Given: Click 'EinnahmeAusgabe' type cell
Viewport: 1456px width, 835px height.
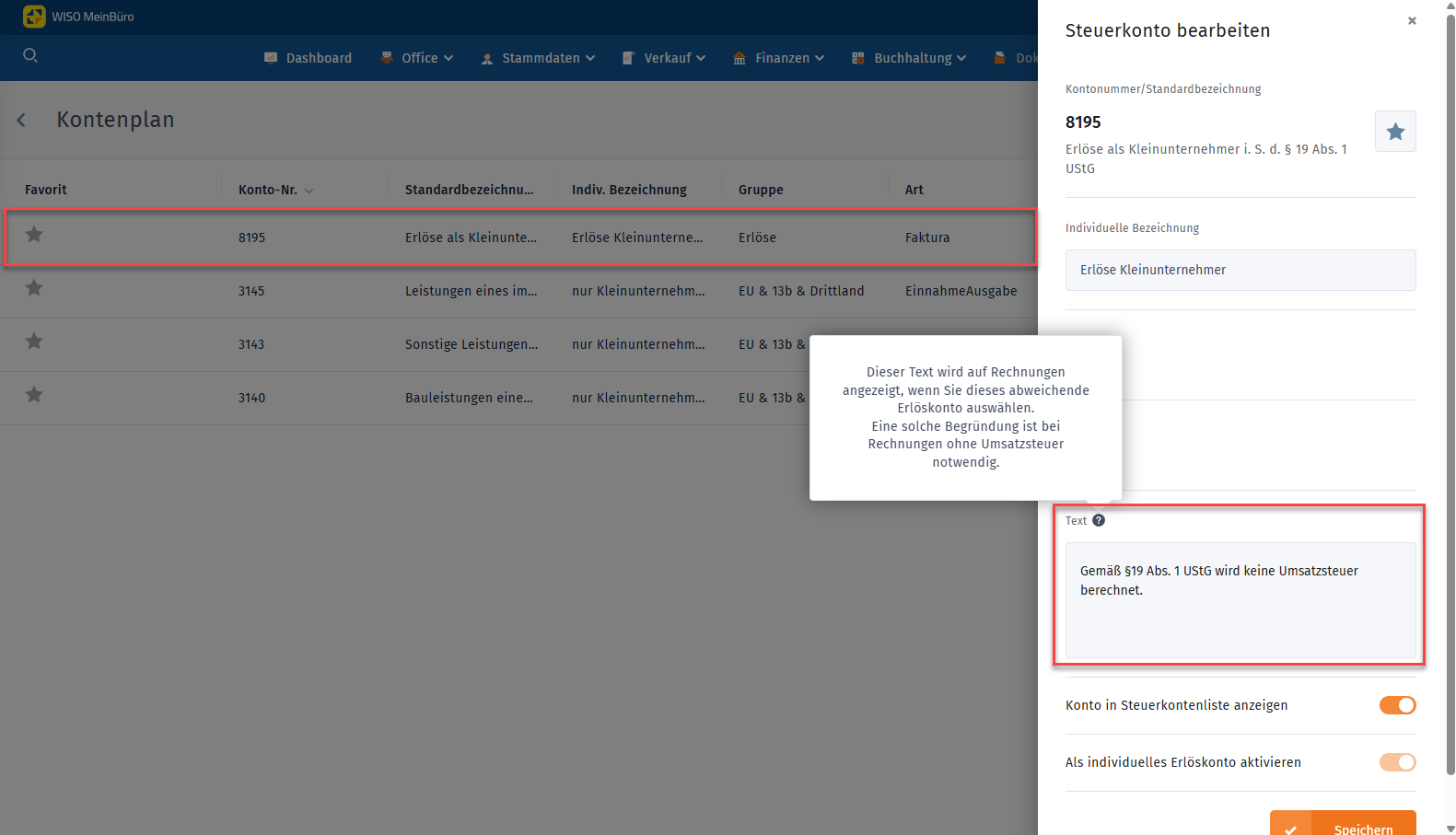Looking at the screenshot, I should tap(961, 291).
